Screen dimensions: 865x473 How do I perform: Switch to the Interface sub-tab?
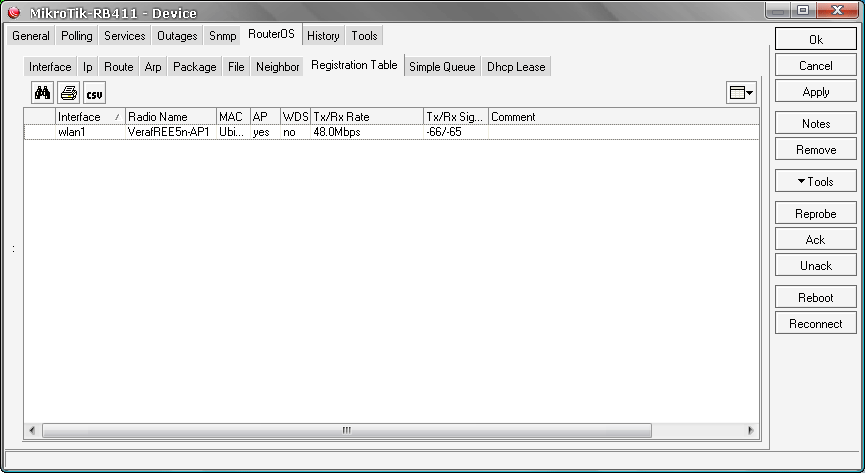50,67
